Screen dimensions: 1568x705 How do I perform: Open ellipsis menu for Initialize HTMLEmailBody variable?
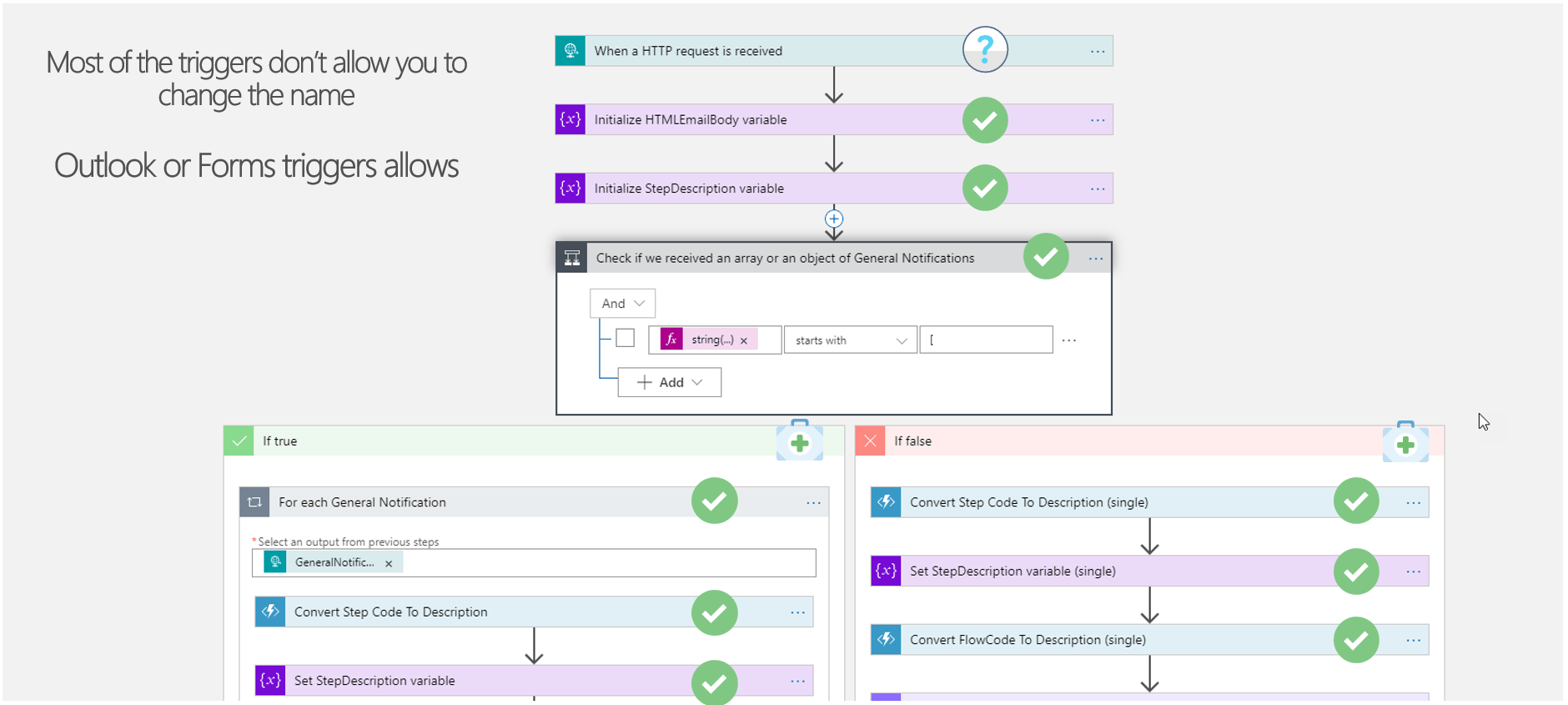(x=1097, y=120)
